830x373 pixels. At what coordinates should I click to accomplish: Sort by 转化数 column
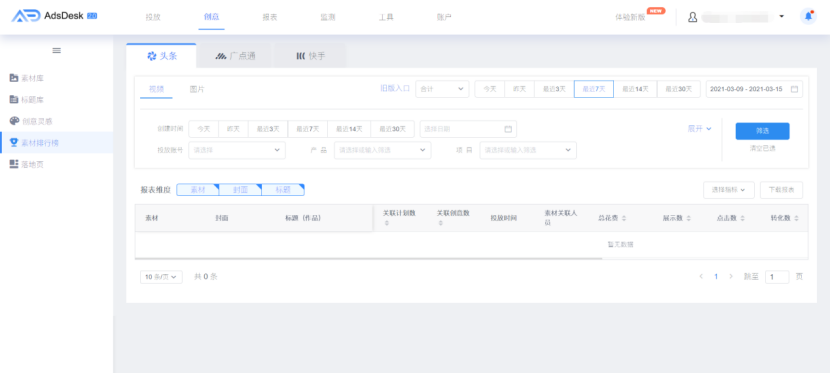pyautogui.click(x=796, y=218)
